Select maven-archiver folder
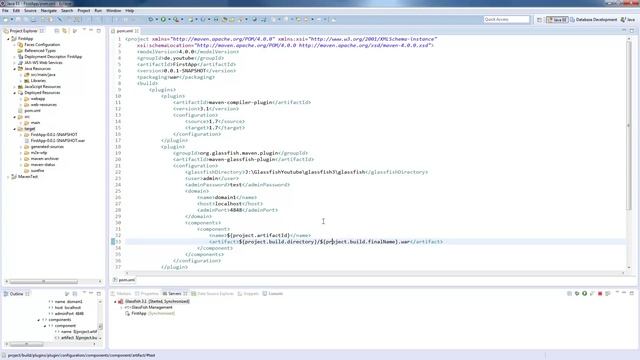640x360 pixels. pos(44,159)
